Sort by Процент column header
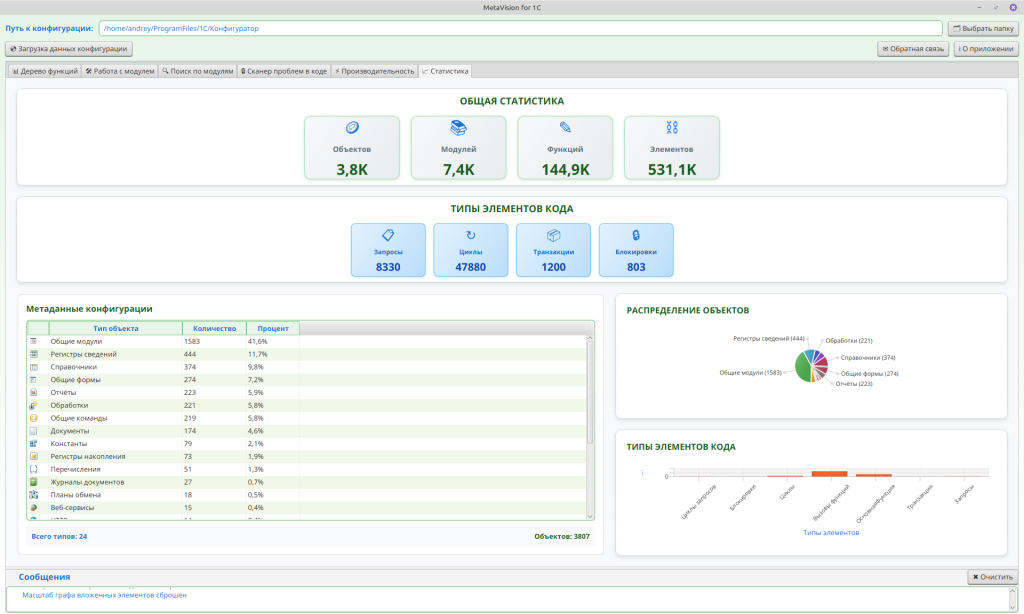Image resolution: width=1024 pixels, height=614 pixels. point(273,329)
